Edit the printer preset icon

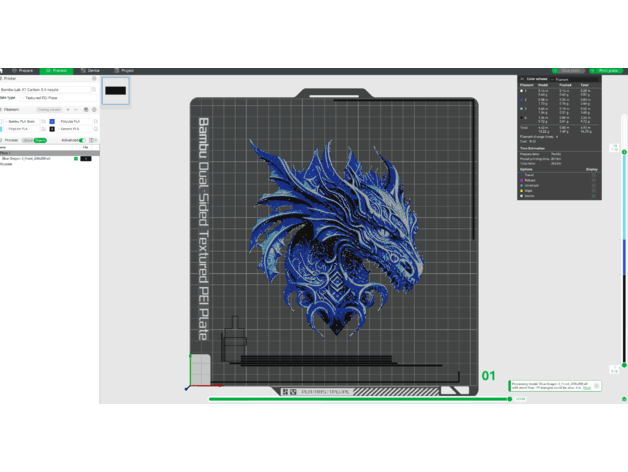tap(94, 89)
